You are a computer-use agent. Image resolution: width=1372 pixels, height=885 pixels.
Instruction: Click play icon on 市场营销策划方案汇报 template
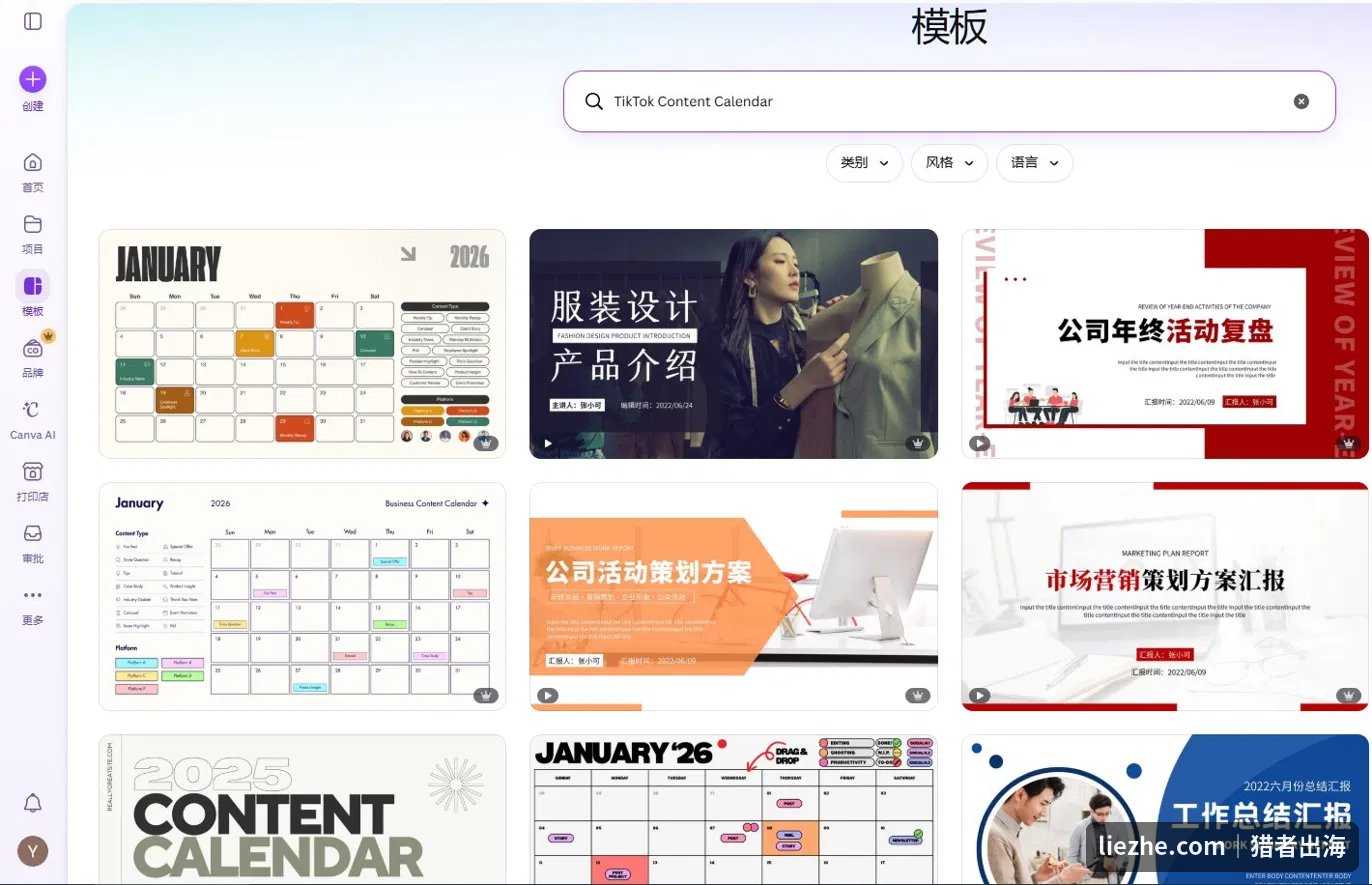(x=979, y=695)
